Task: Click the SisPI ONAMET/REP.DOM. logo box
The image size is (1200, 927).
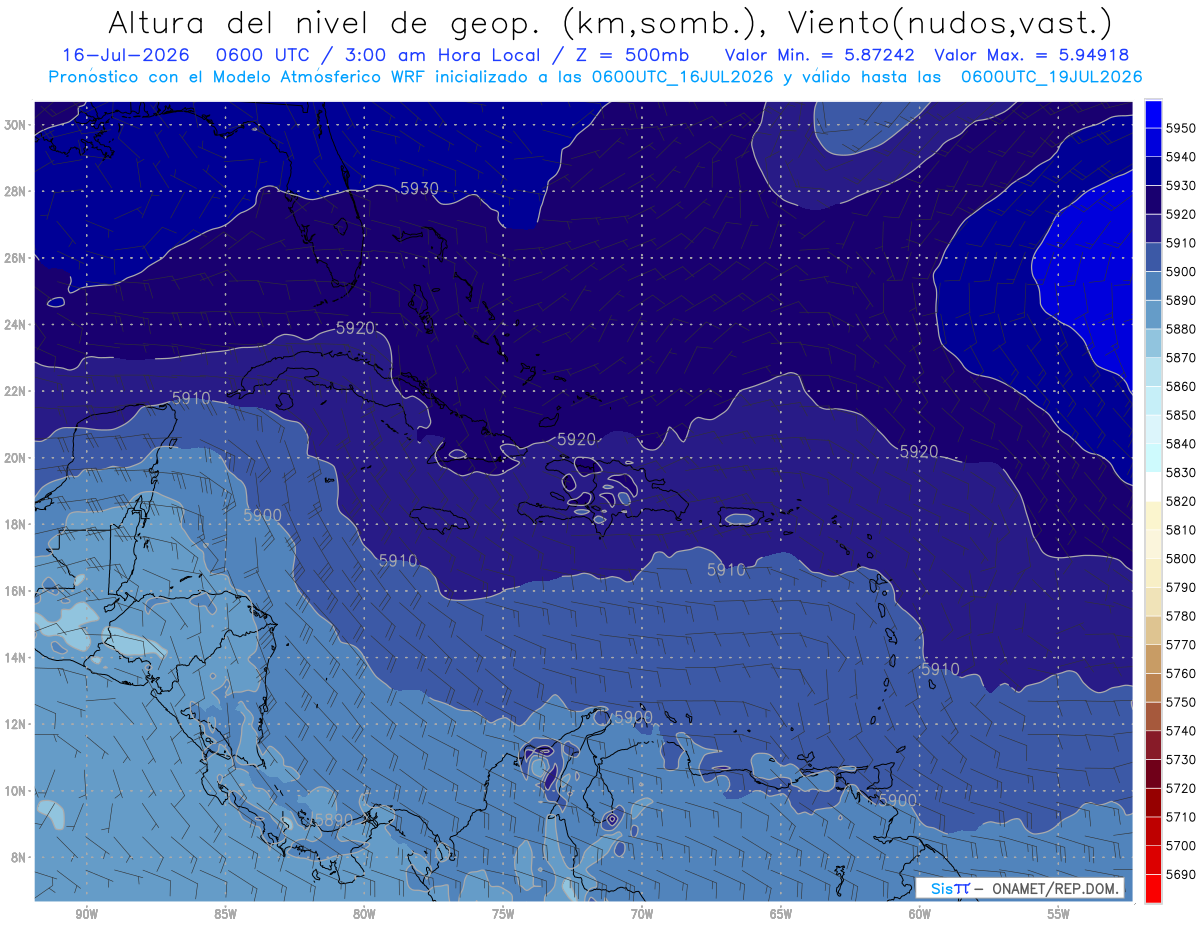Action: coord(1020,888)
